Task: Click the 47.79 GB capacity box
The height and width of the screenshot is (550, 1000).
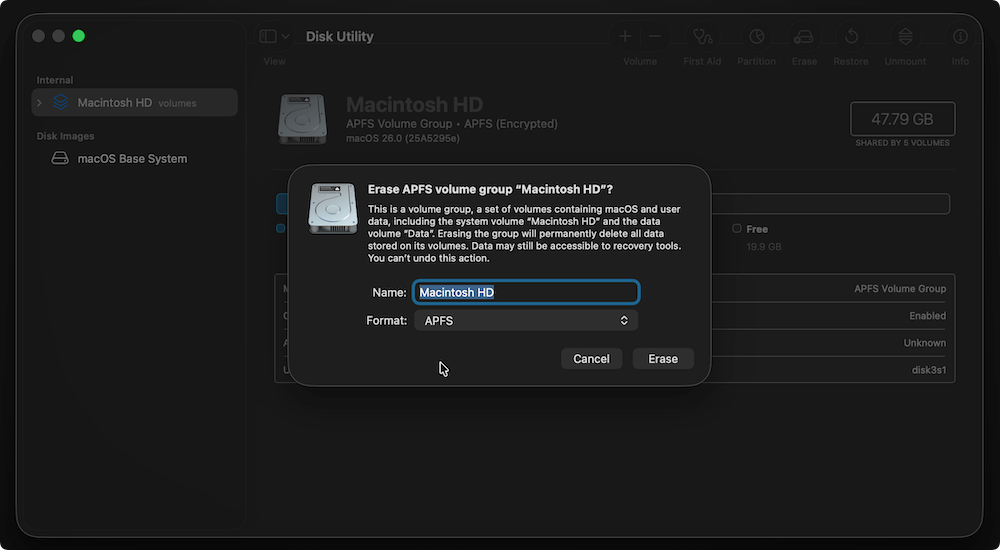Action: (x=902, y=119)
